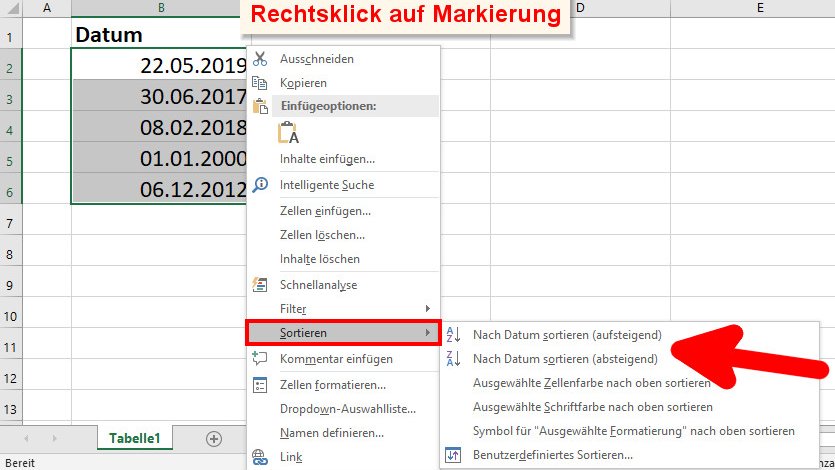This screenshot has width=835, height=470.
Task: Expand the Sortieren submenu arrow
Action: (x=428, y=333)
